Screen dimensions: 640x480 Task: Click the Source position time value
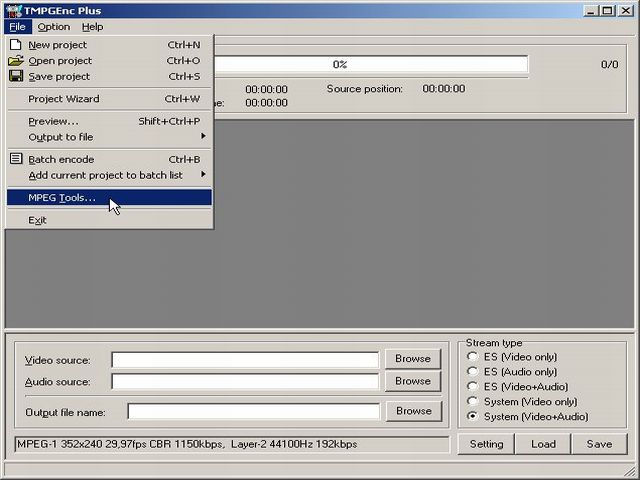point(444,89)
